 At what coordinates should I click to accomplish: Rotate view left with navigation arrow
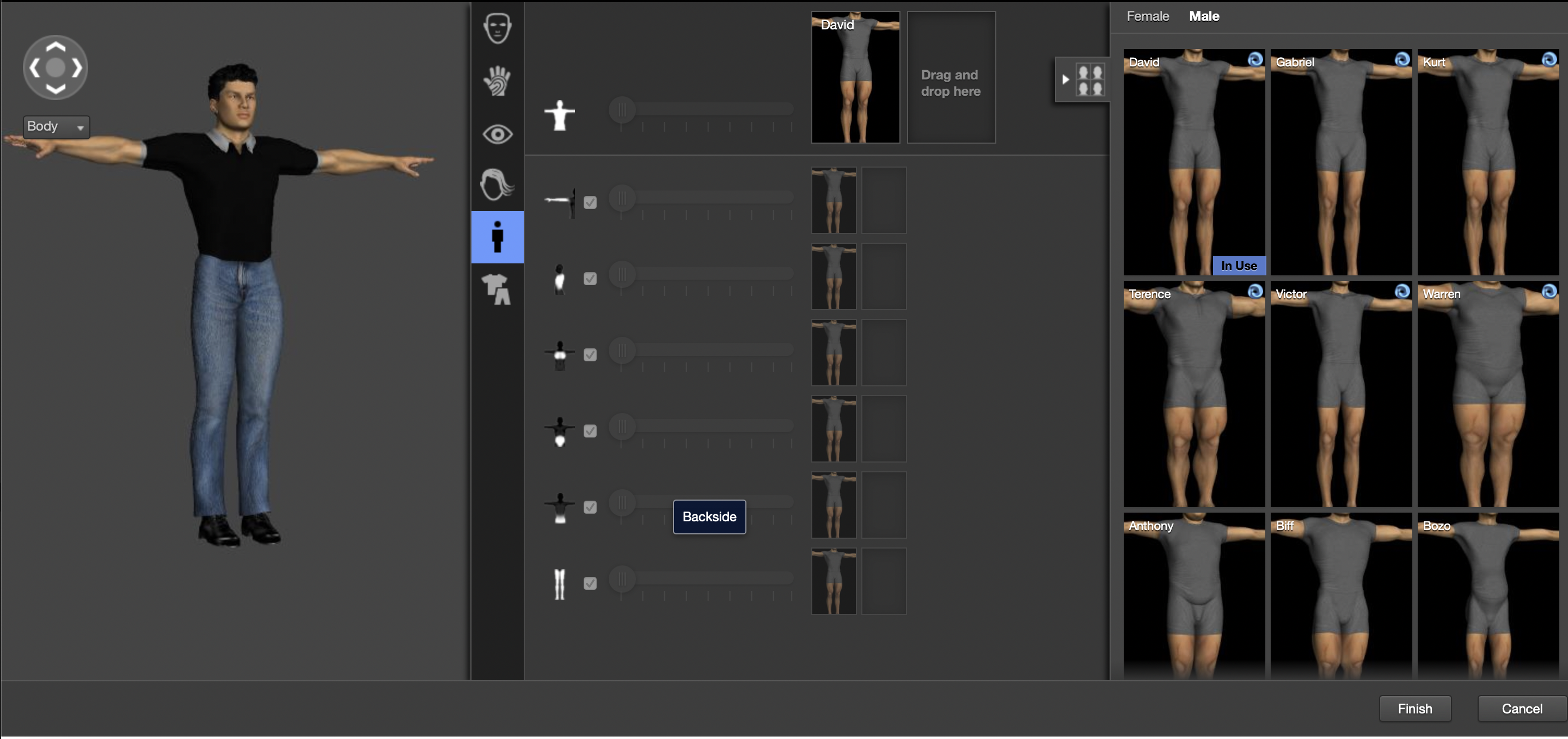pos(35,67)
